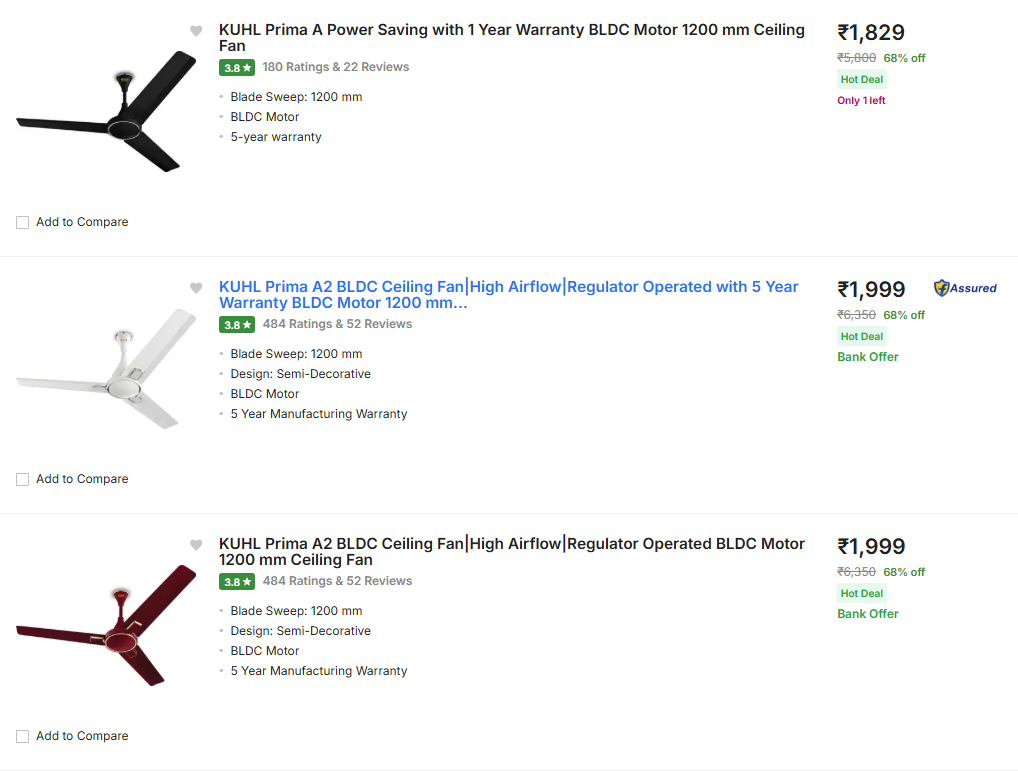Click Hot Deal tag on ₹1,829 fan
The width and height of the screenshot is (1018, 771).
tap(862, 79)
